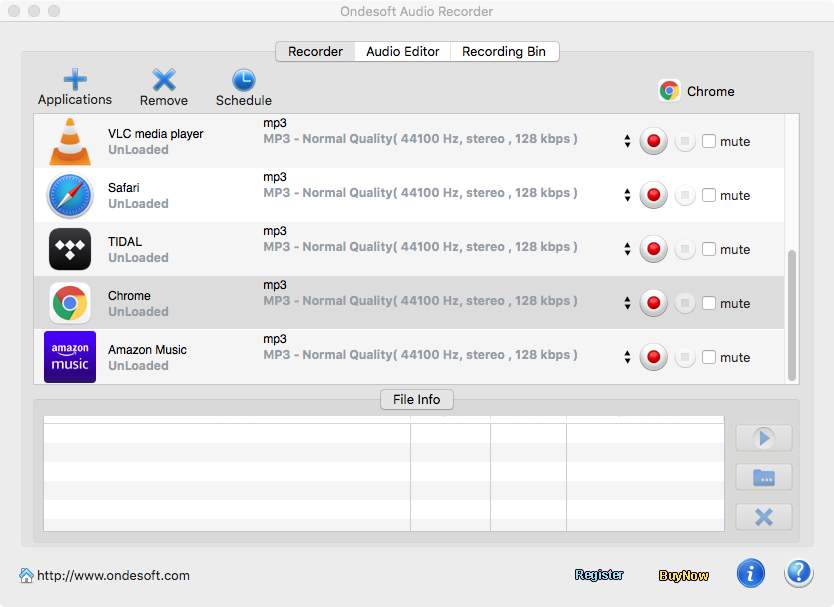Open format dropdown for VLC media player

point(628,141)
